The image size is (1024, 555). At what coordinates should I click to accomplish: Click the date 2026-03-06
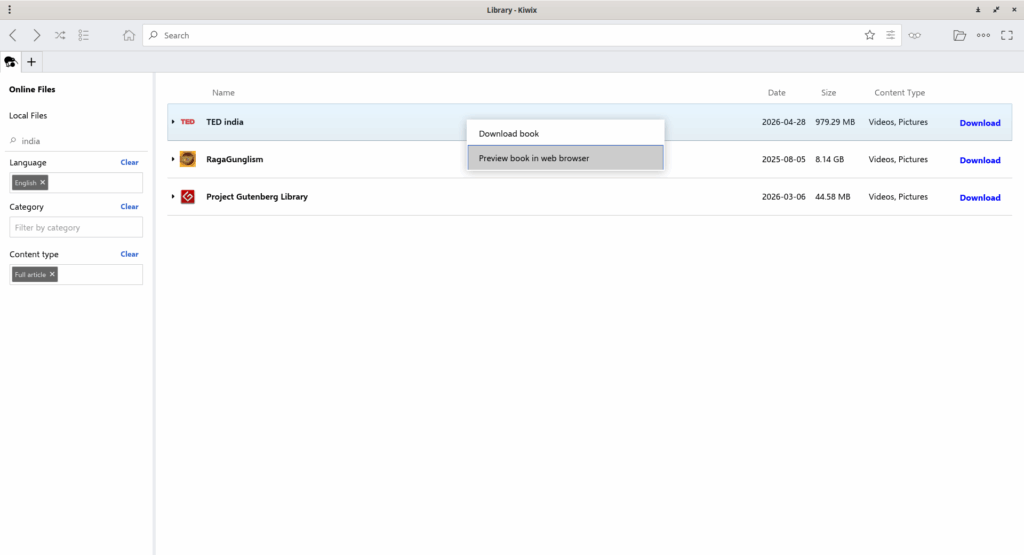(x=784, y=197)
